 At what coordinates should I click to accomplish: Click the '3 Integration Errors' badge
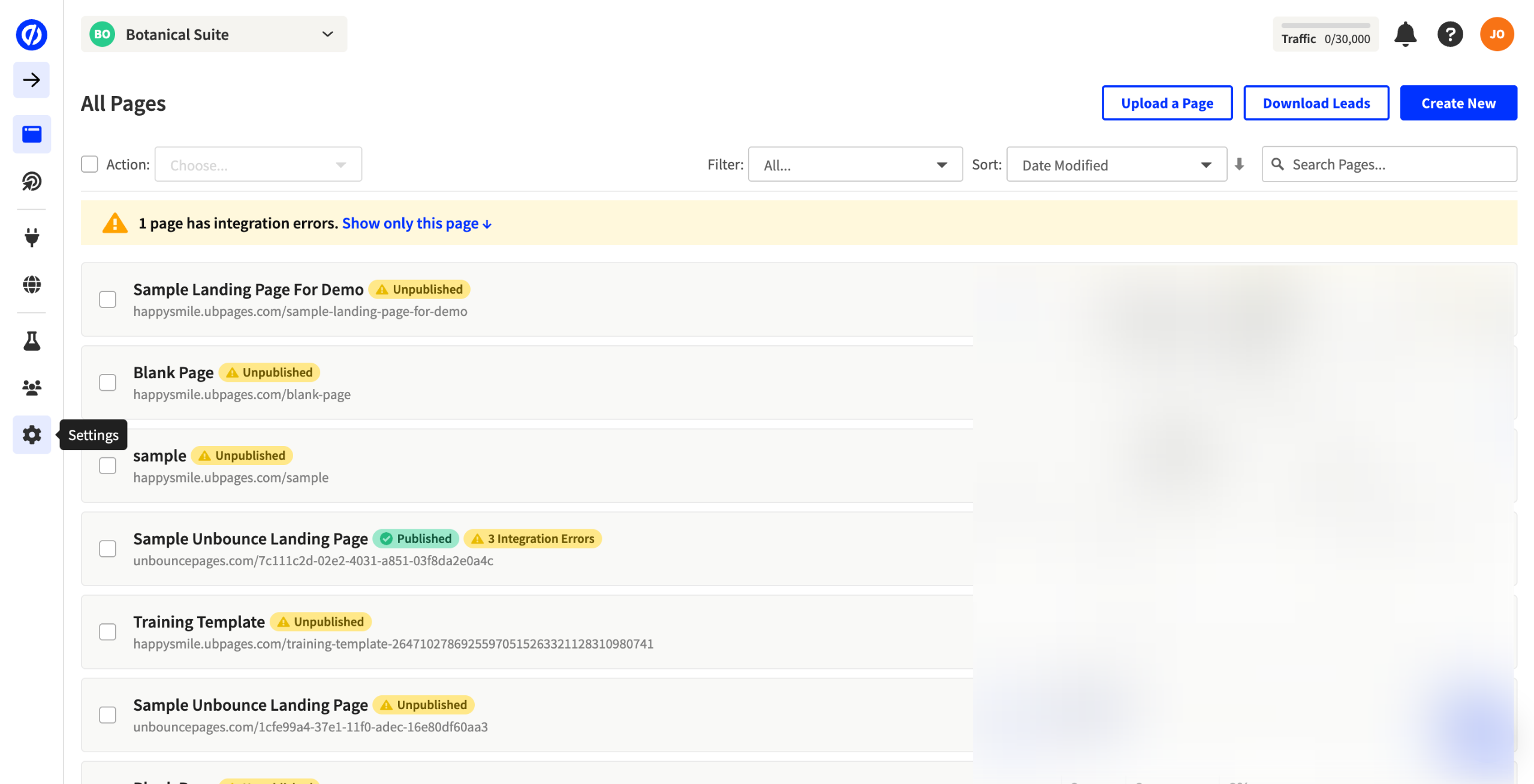(x=532, y=538)
